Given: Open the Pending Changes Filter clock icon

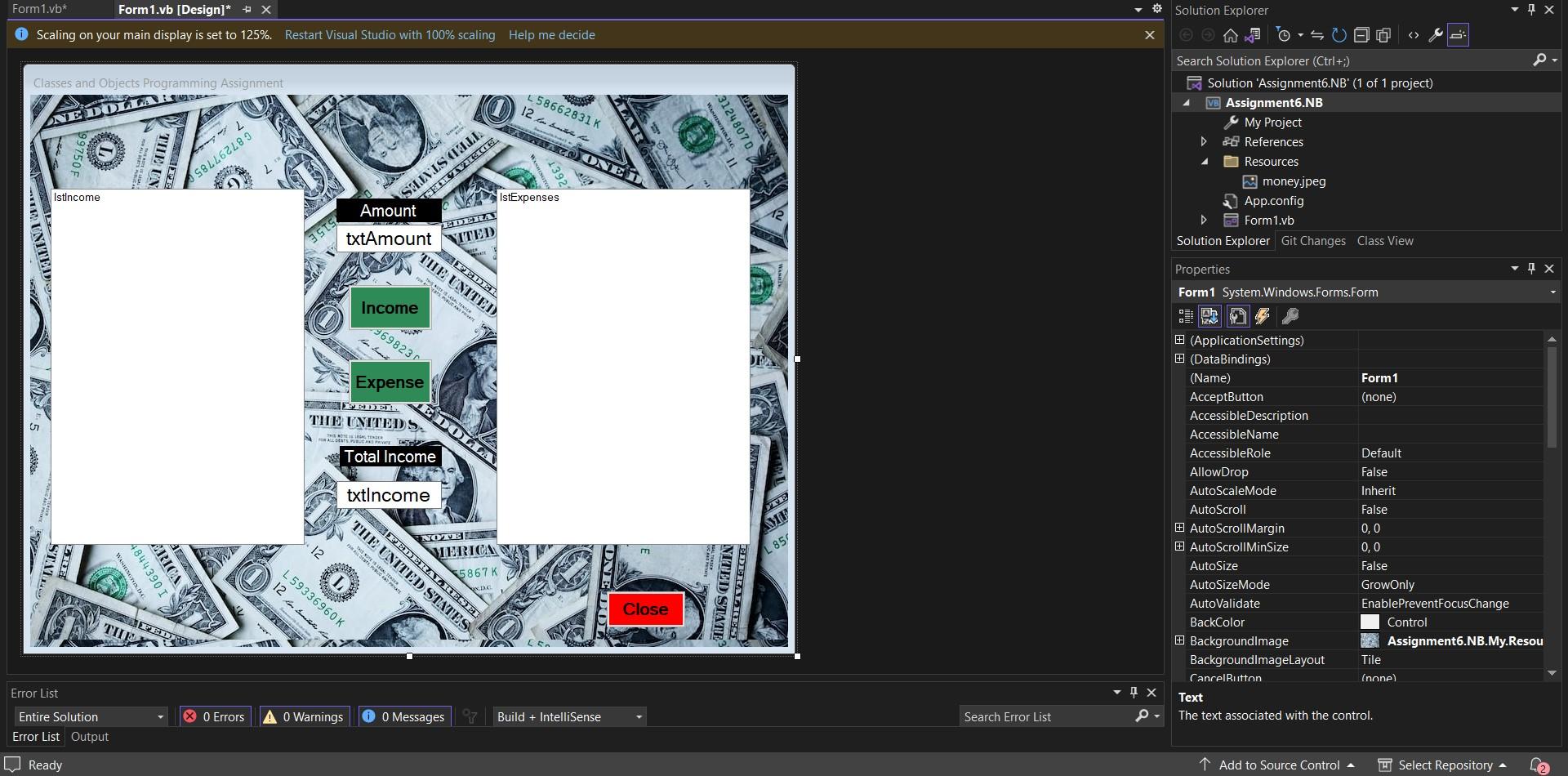Looking at the screenshot, I should tap(1284, 35).
